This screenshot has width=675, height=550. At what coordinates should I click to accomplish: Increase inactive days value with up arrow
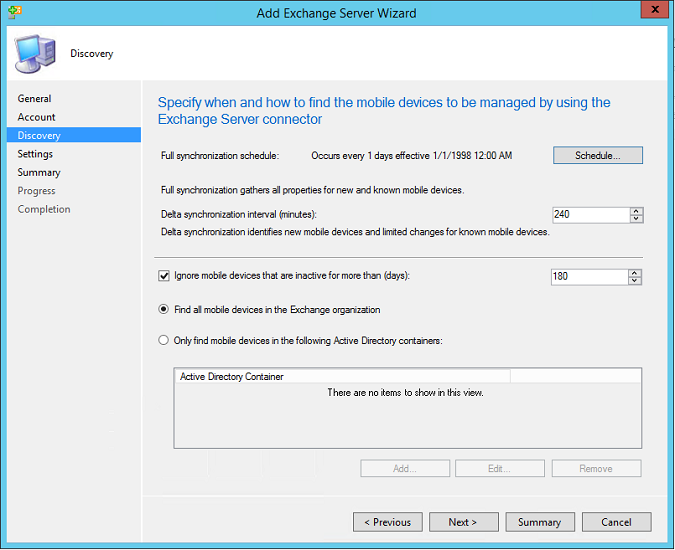coord(635,273)
